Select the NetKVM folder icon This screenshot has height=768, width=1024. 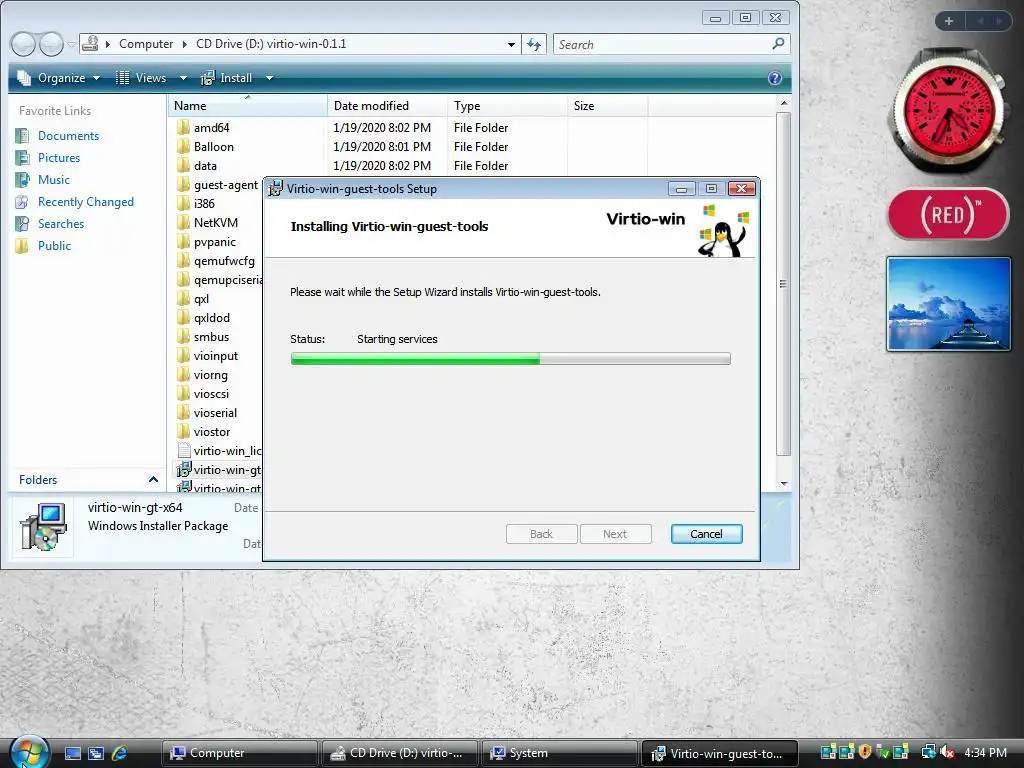coord(184,223)
